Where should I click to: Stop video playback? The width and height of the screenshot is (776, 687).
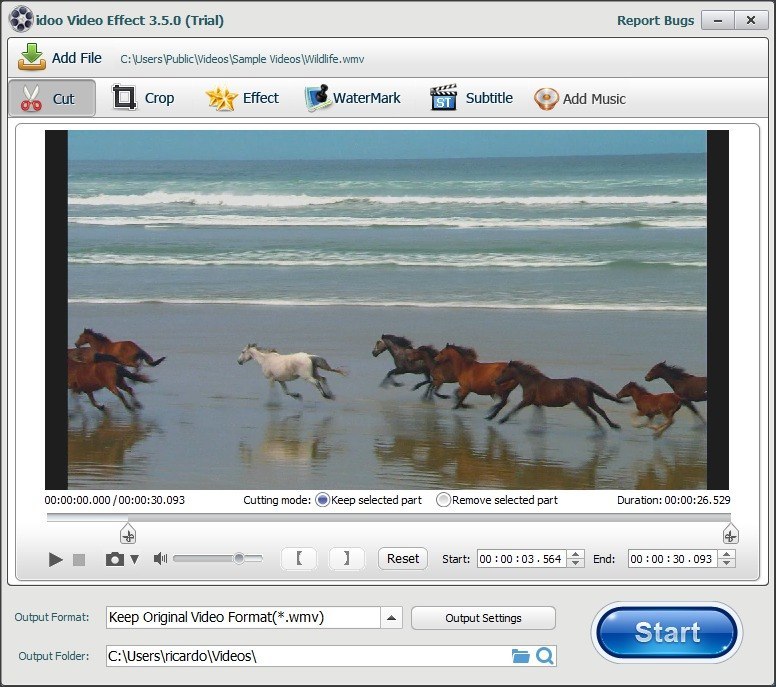[79, 560]
